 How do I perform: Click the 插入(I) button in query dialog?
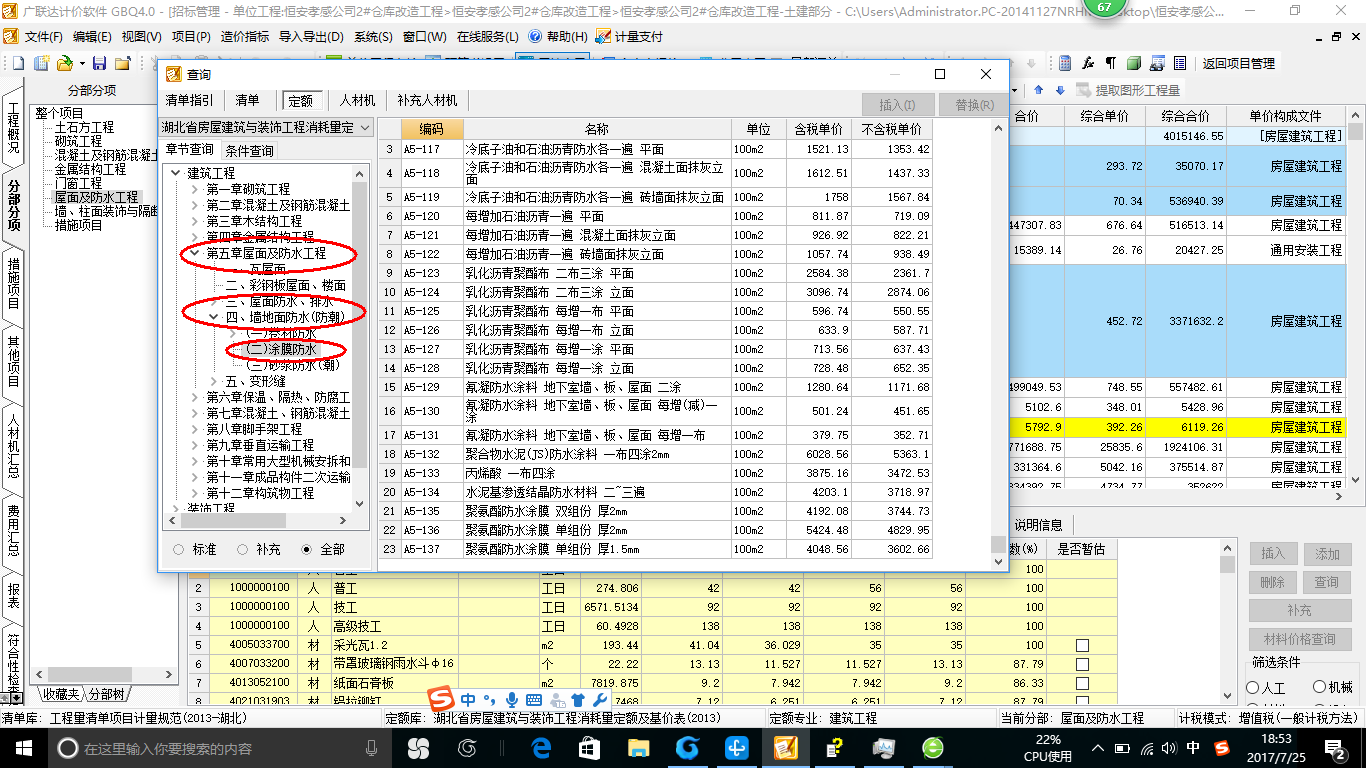pos(897,105)
